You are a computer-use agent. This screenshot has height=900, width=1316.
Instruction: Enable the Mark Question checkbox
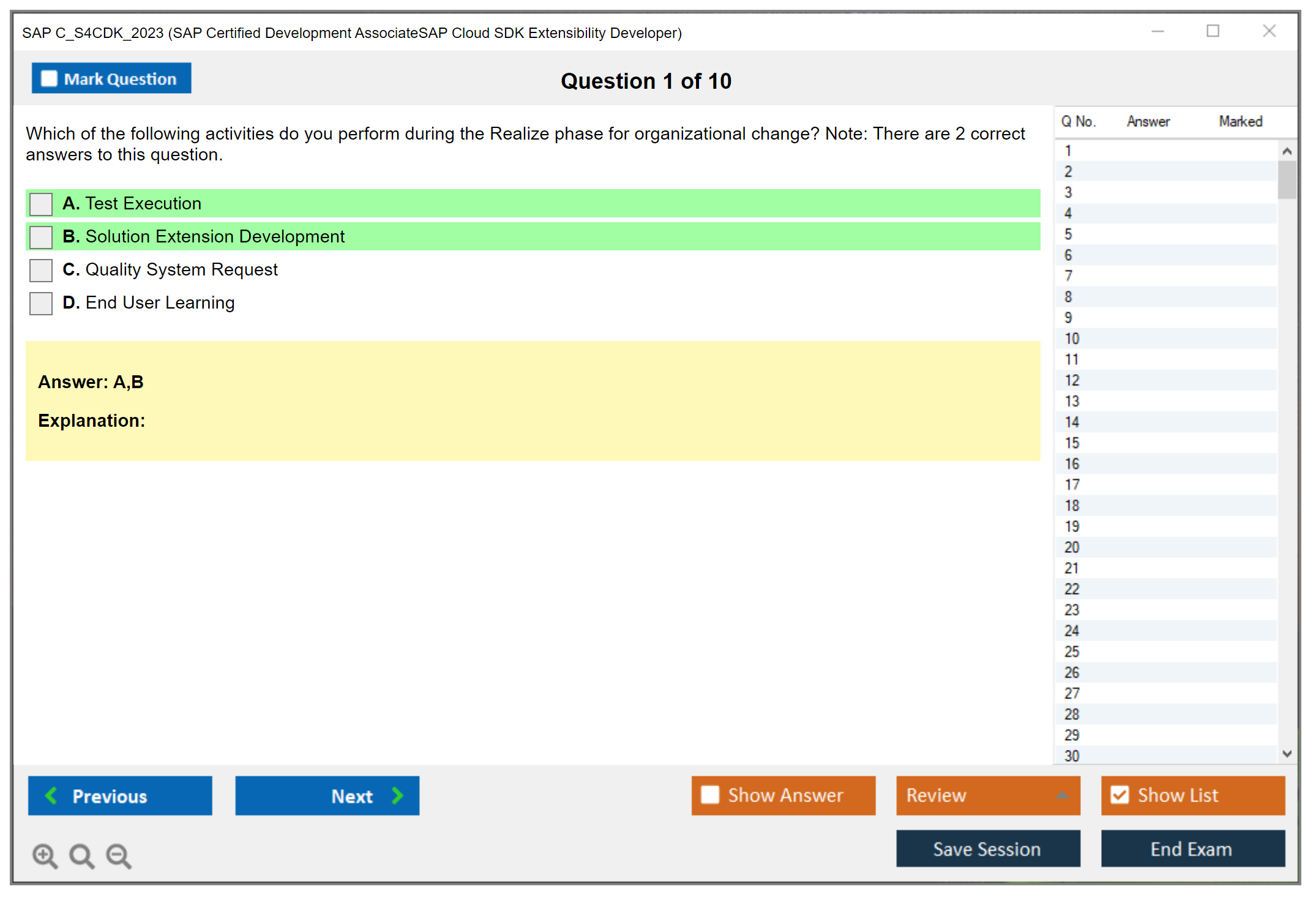click(x=49, y=78)
